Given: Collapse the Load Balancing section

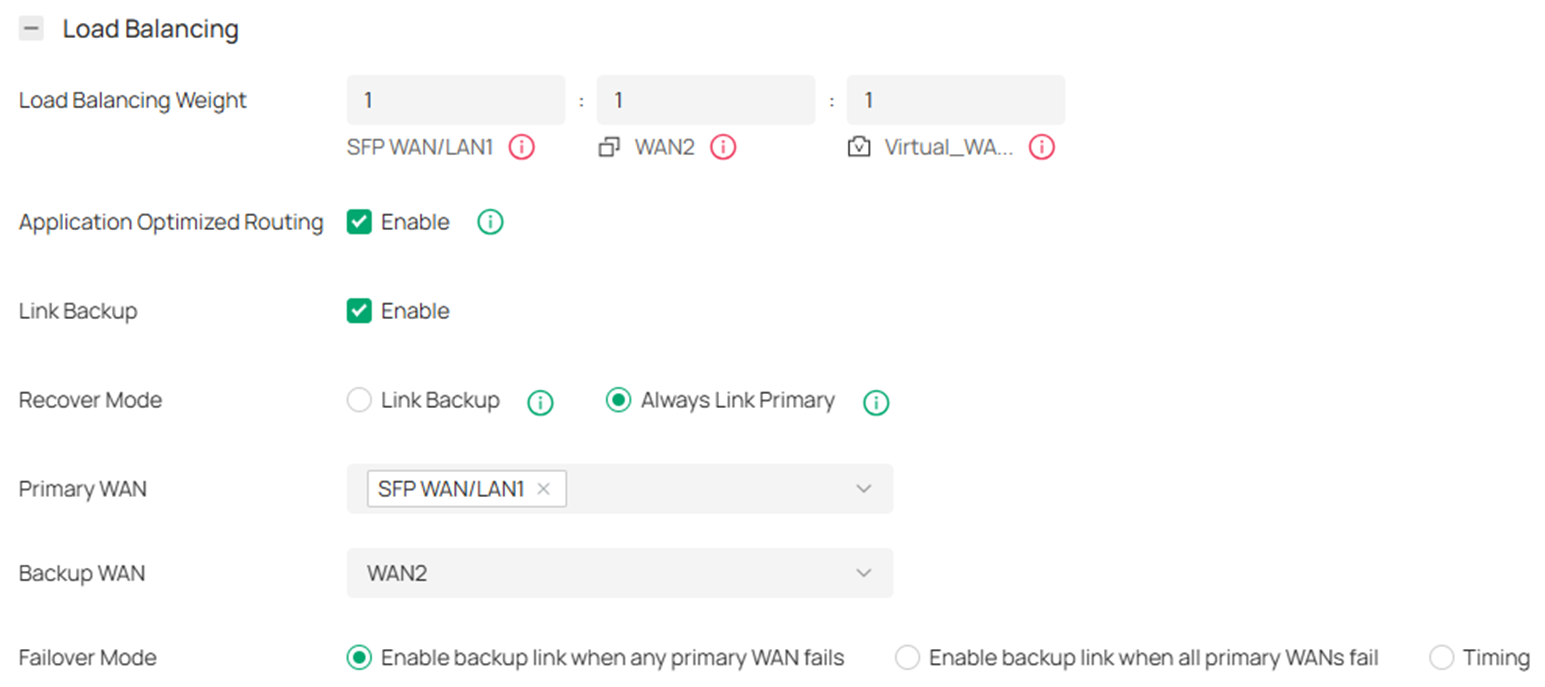Looking at the screenshot, I should tap(31, 28).
